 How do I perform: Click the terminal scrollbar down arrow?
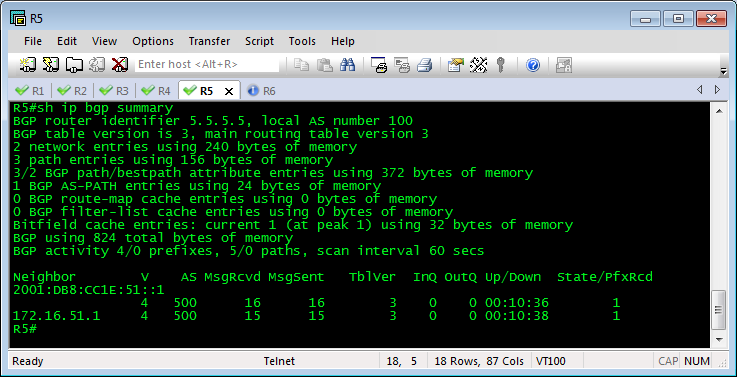[x=718, y=339]
